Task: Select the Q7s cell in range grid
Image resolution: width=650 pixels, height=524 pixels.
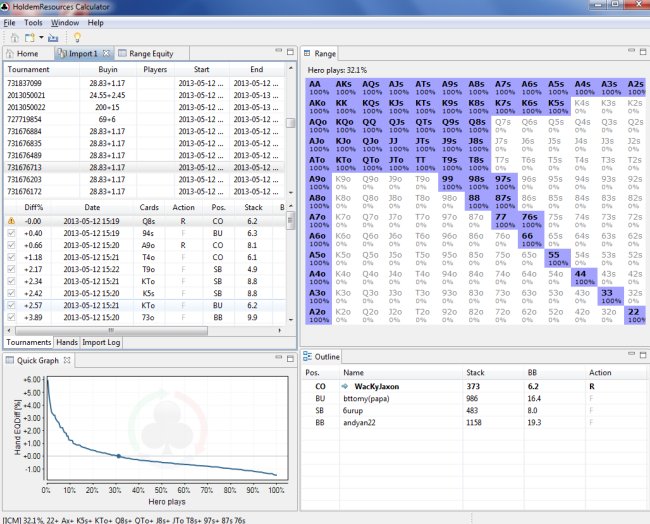Action: pyautogui.click(x=503, y=125)
